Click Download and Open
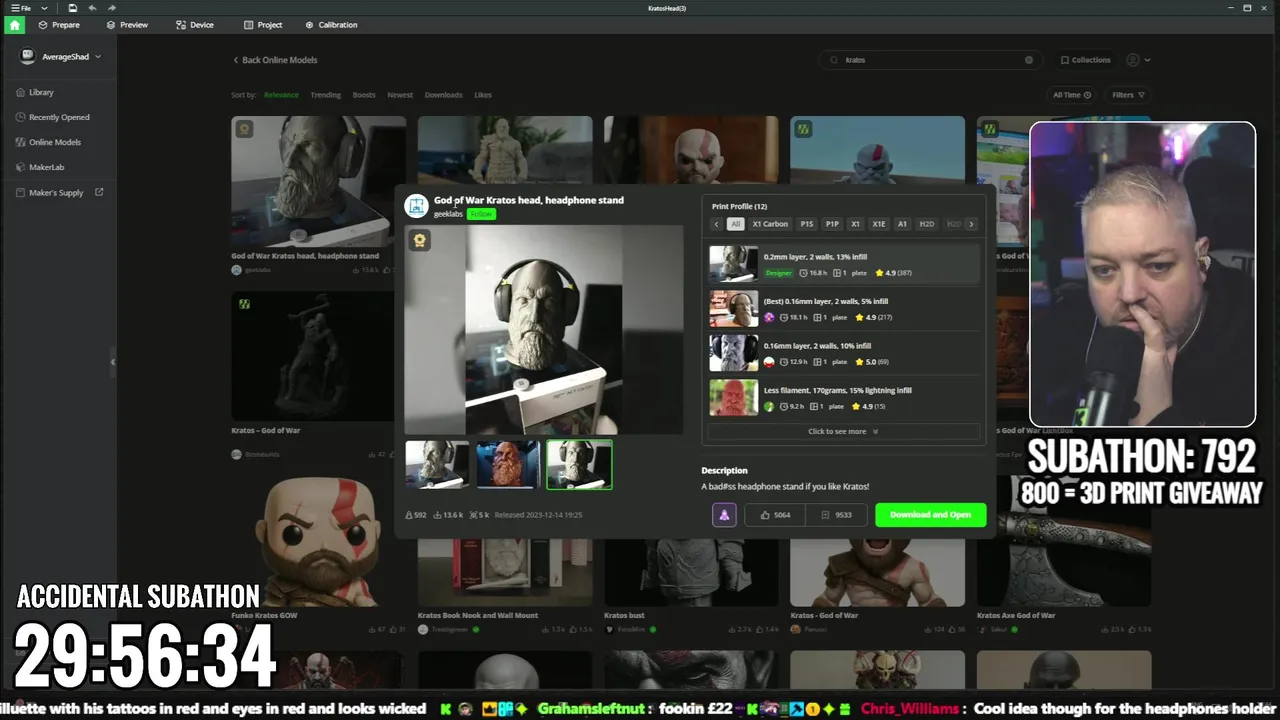Image resolution: width=1280 pixels, height=720 pixels. click(930, 515)
